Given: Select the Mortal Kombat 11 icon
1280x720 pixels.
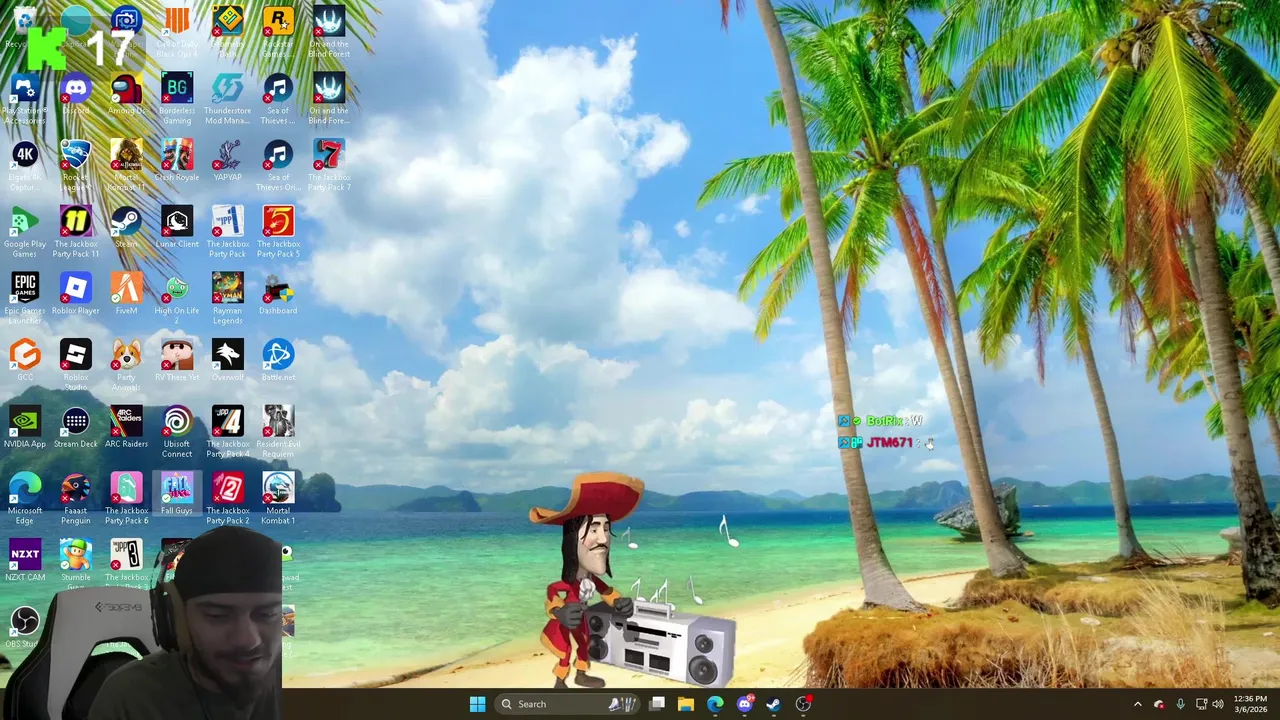Looking at the screenshot, I should click(x=126, y=165).
